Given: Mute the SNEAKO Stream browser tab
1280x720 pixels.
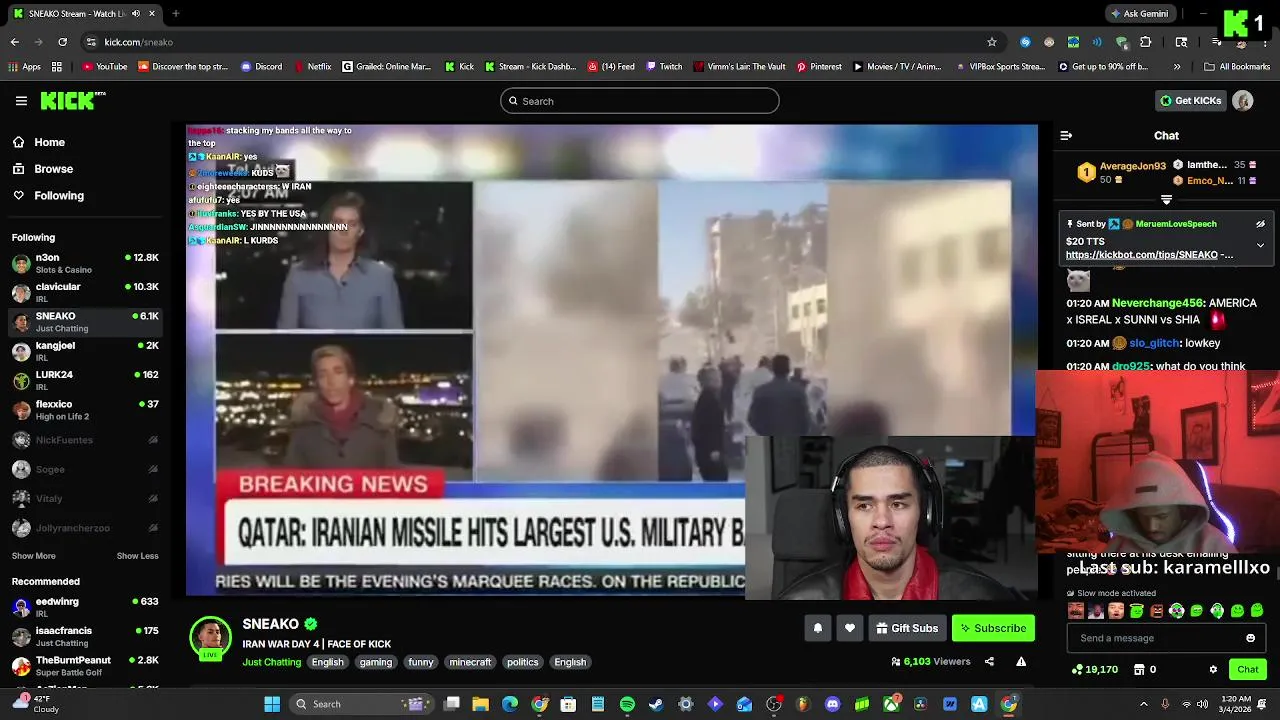Looking at the screenshot, I should [x=136, y=13].
